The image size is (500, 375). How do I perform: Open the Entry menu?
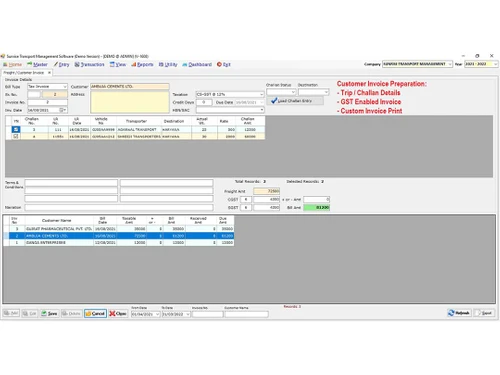62,64
